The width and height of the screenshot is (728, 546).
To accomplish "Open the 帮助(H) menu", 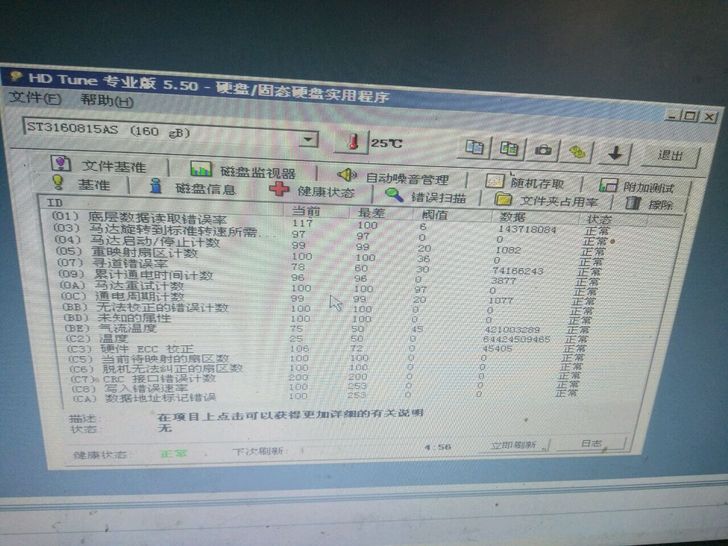I will [x=107, y=100].
